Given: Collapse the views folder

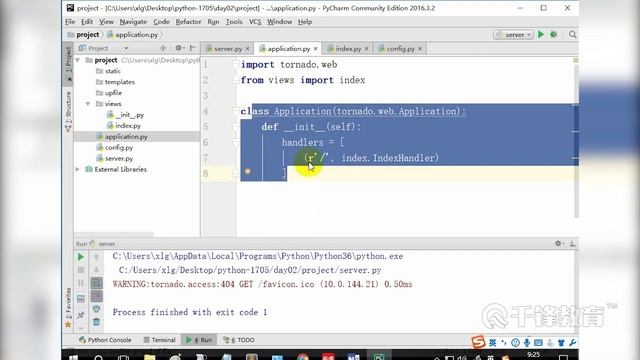Looking at the screenshot, I should 88,104.
